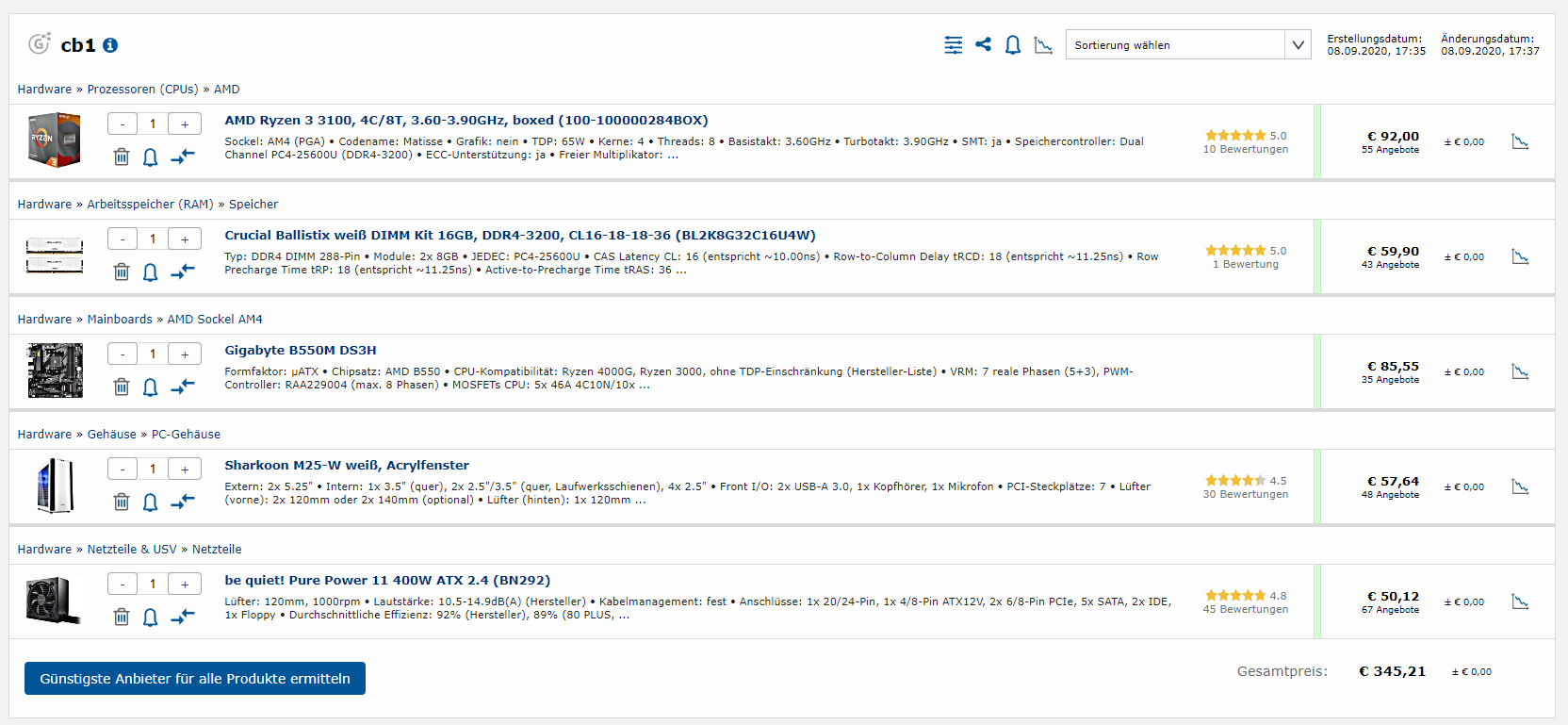Image resolution: width=1568 pixels, height=725 pixels.
Task: Click the Gesamtpreis € 345,21 value
Action: pyautogui.click(x=1392, y=671)
